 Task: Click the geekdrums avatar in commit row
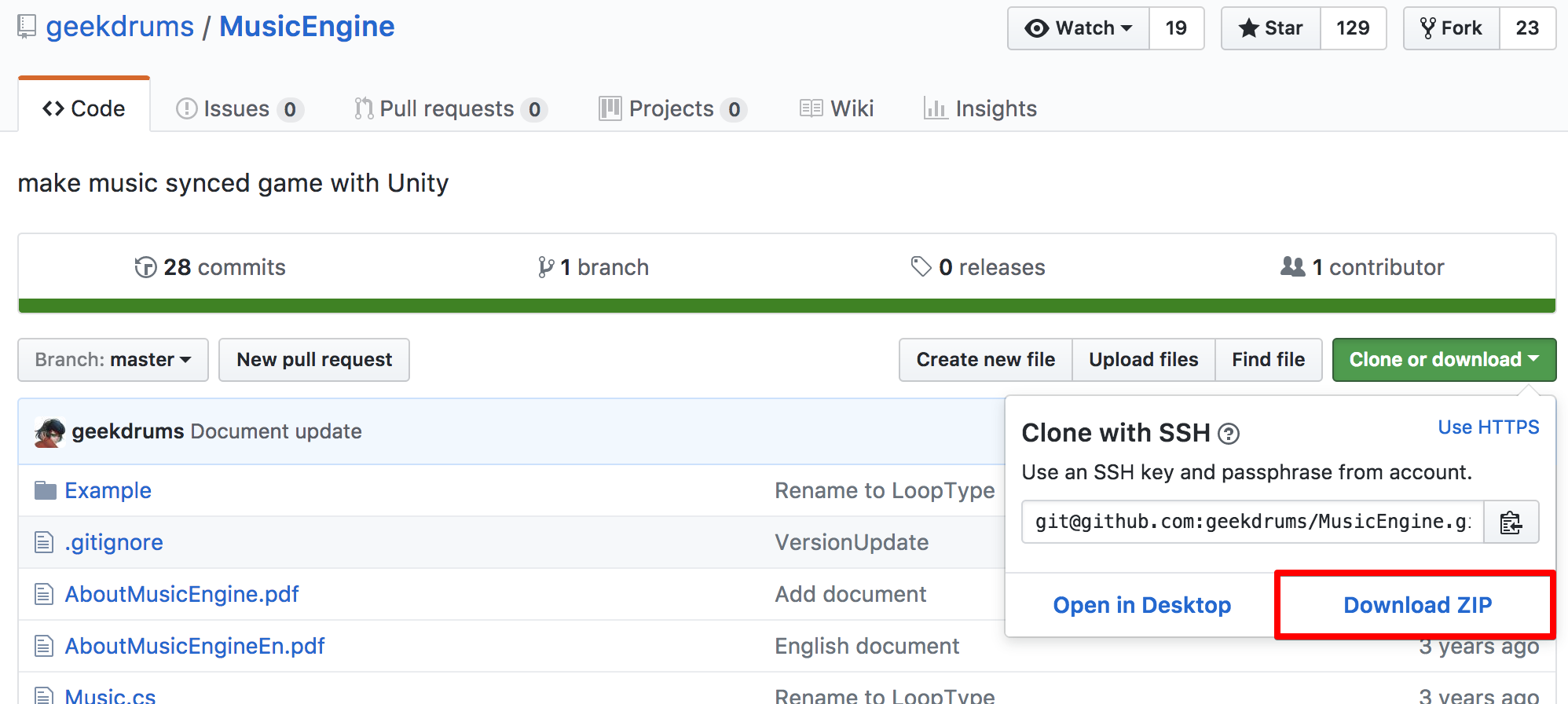coord(49,432)
